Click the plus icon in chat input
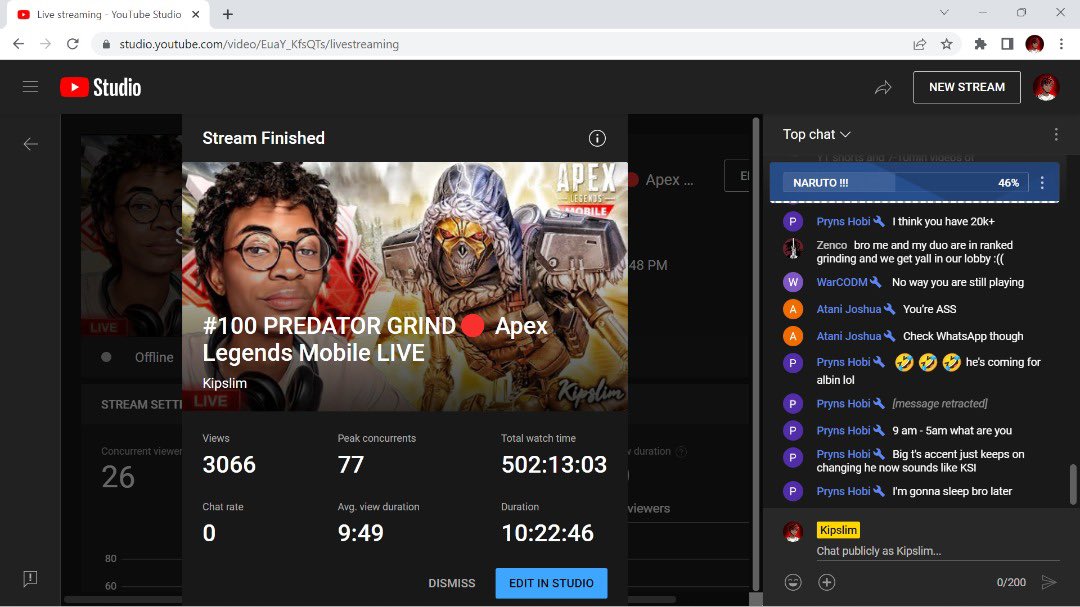The height and width of the screenshot is (607, 1080). [827, 582]
